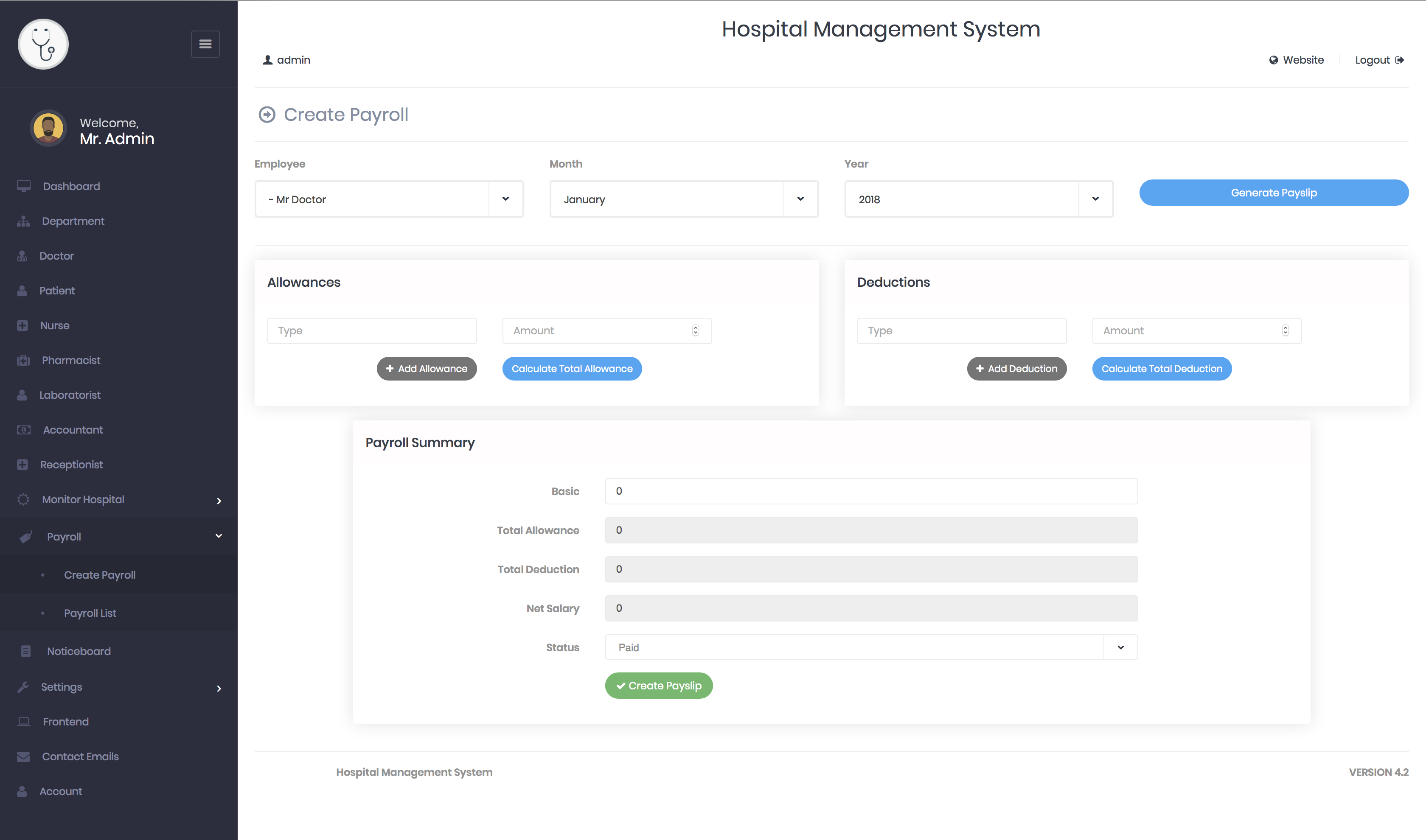The image size is (1426, 840).
Task: Toggle the hamburger sidebar menu button
Action: point(205,44)
